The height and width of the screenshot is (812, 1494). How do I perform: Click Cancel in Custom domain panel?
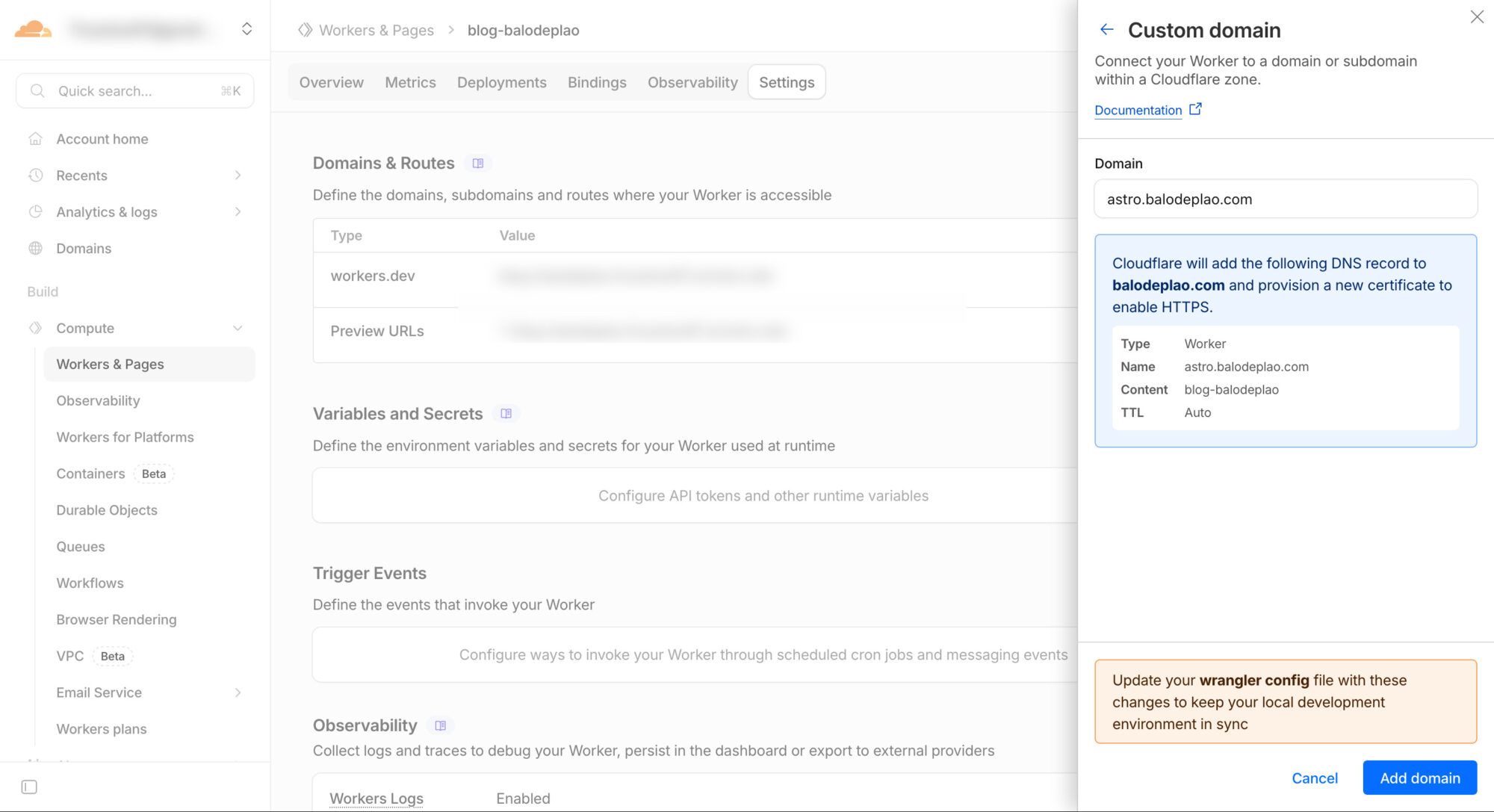[x=1314, y=778]
